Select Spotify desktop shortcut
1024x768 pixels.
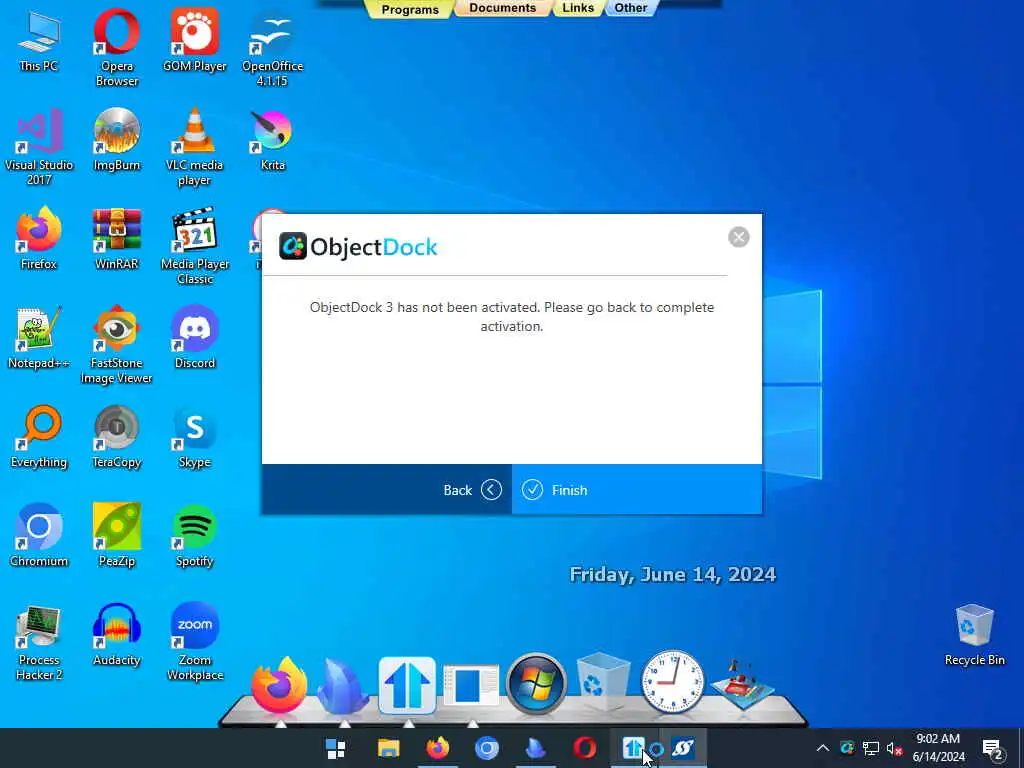195,536
